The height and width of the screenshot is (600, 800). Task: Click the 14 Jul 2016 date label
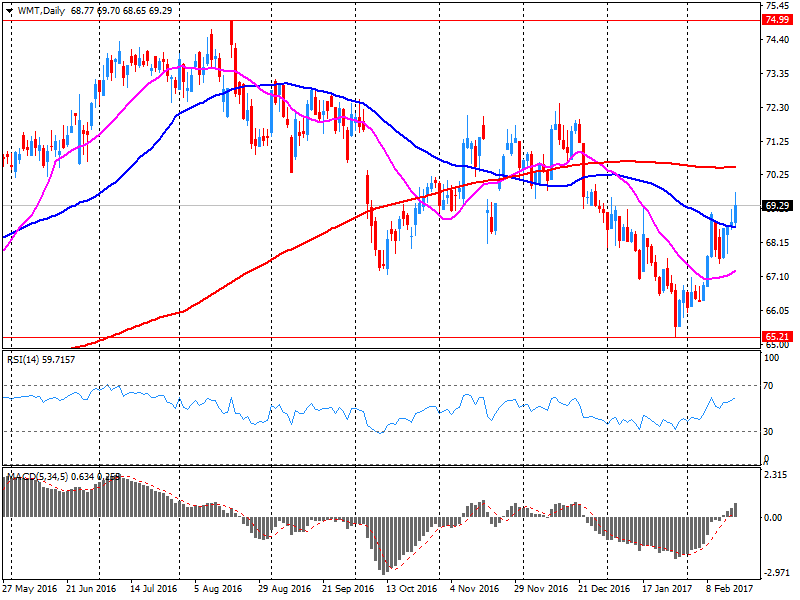[154, 589]
